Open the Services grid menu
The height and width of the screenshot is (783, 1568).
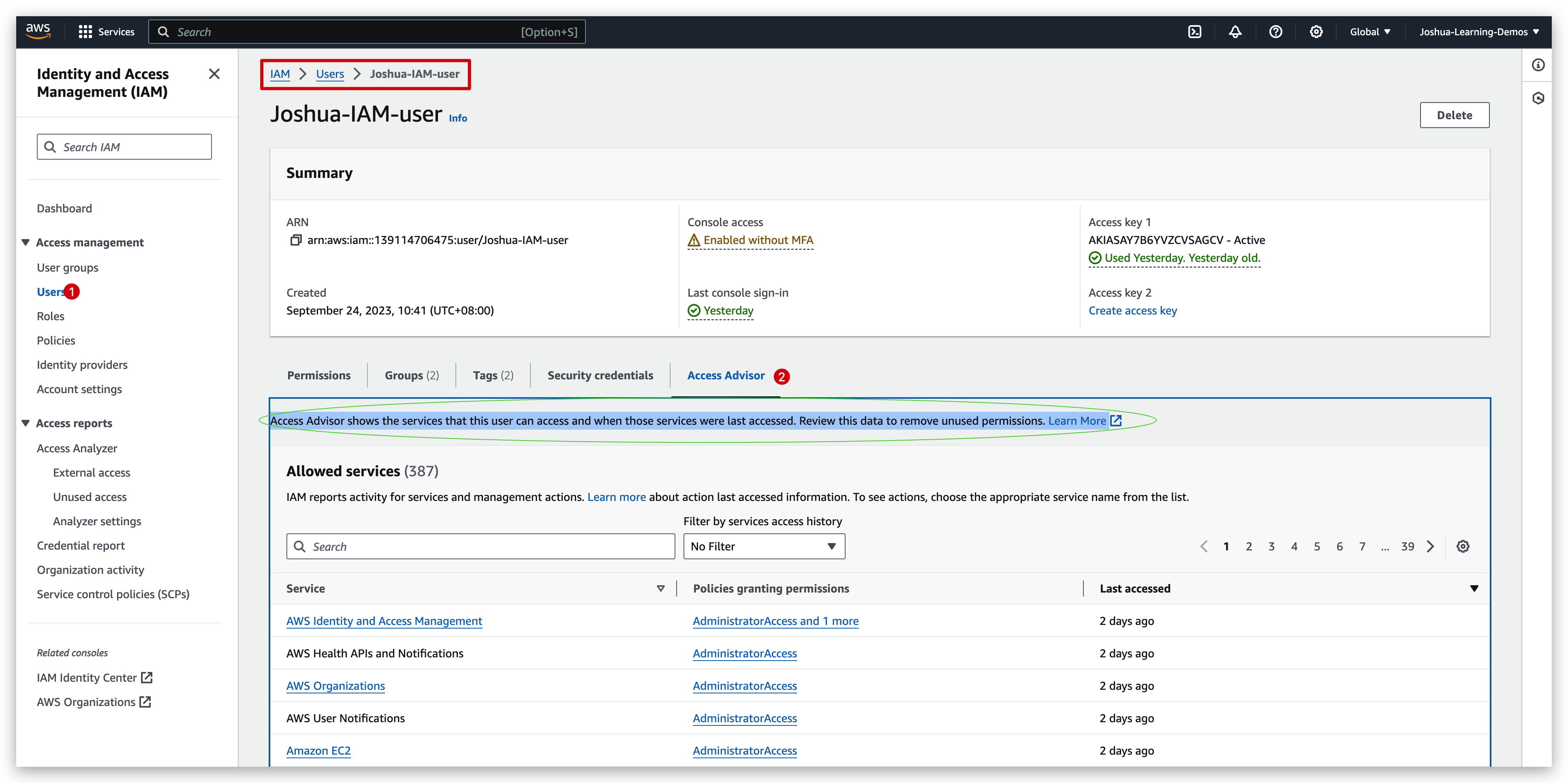pyautogui.click(x=85, y=32)
